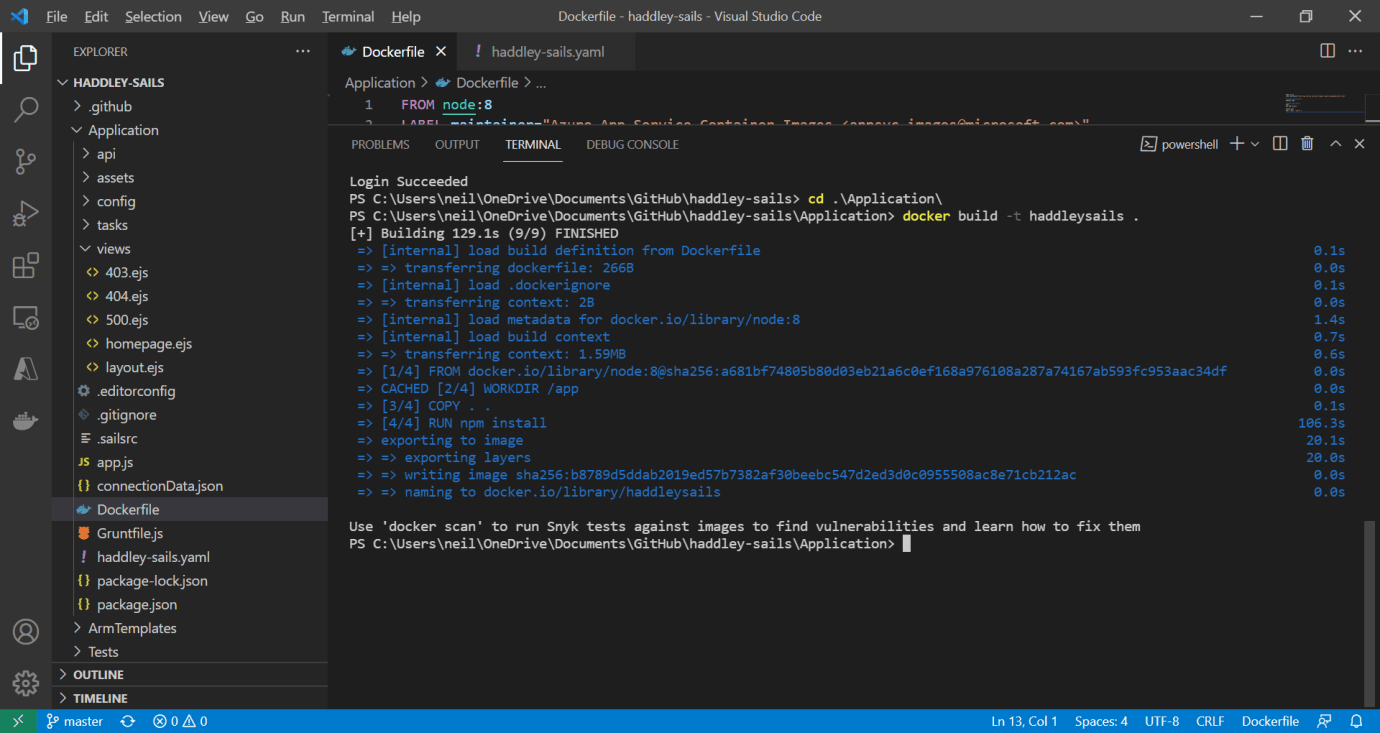
Task: Switch to the PROBLEMS tab
Action: pyautogui.click(x=380, y=145)
